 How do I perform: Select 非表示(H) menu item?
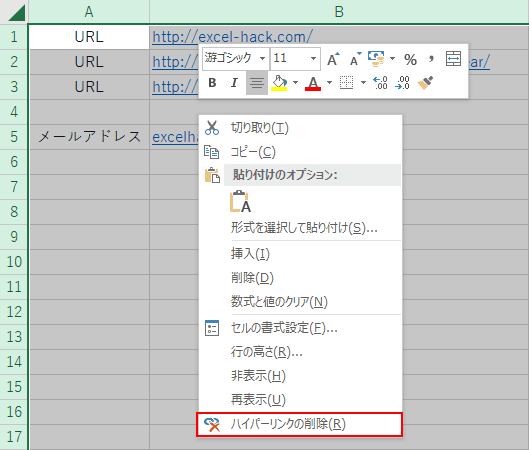click(300, 376)
